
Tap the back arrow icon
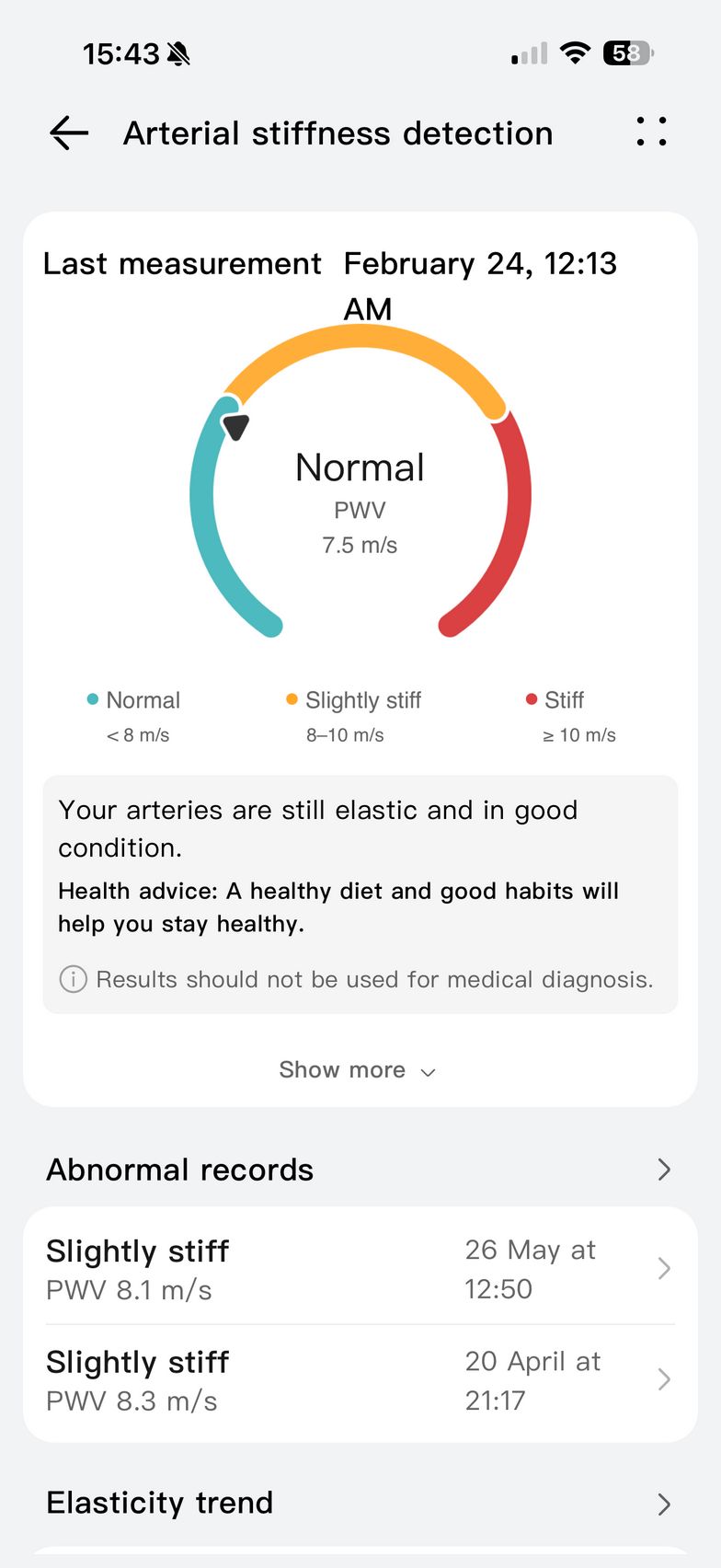(69, 133)
